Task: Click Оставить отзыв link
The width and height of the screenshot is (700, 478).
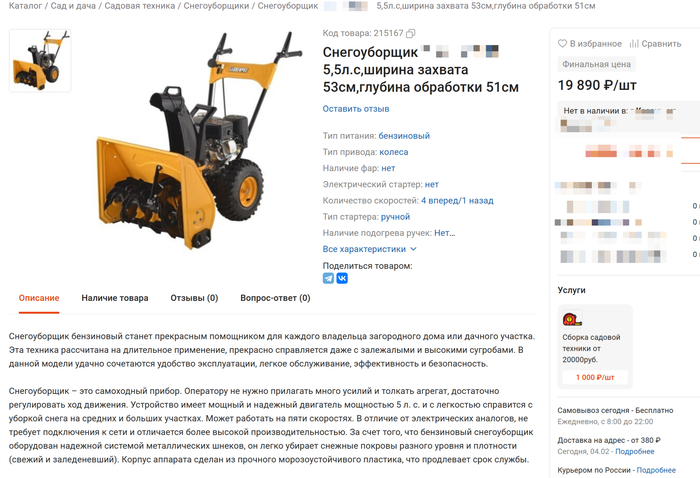Action: point(356,109)
